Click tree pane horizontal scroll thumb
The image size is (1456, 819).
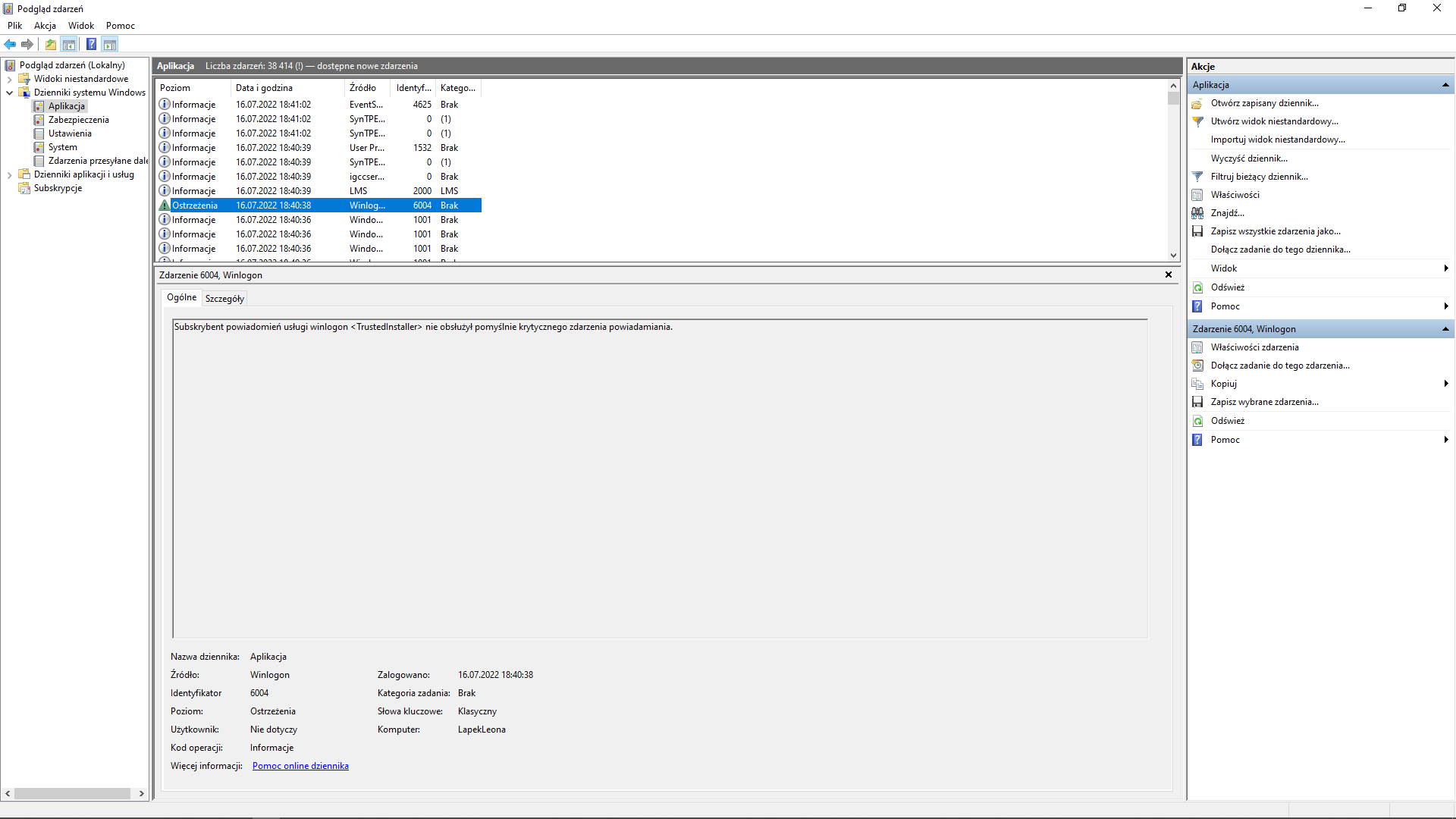point(72,794)
